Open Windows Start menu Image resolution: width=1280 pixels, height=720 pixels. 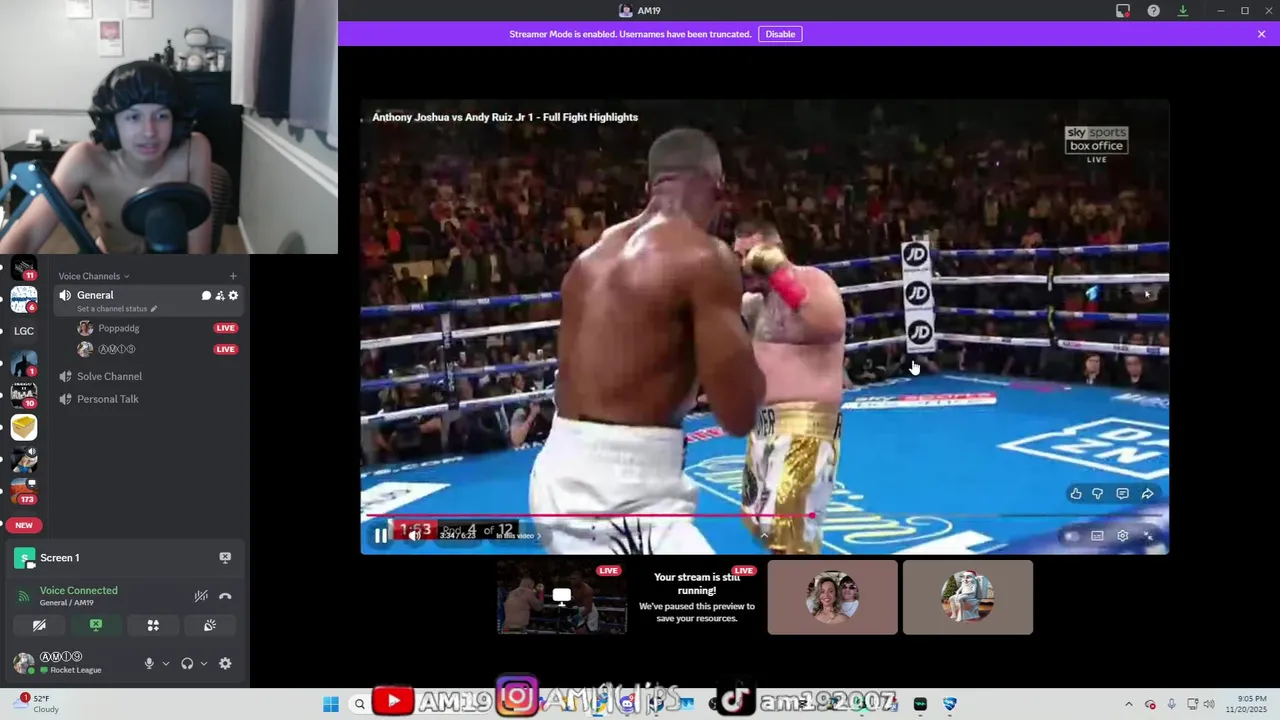point(331,704)
